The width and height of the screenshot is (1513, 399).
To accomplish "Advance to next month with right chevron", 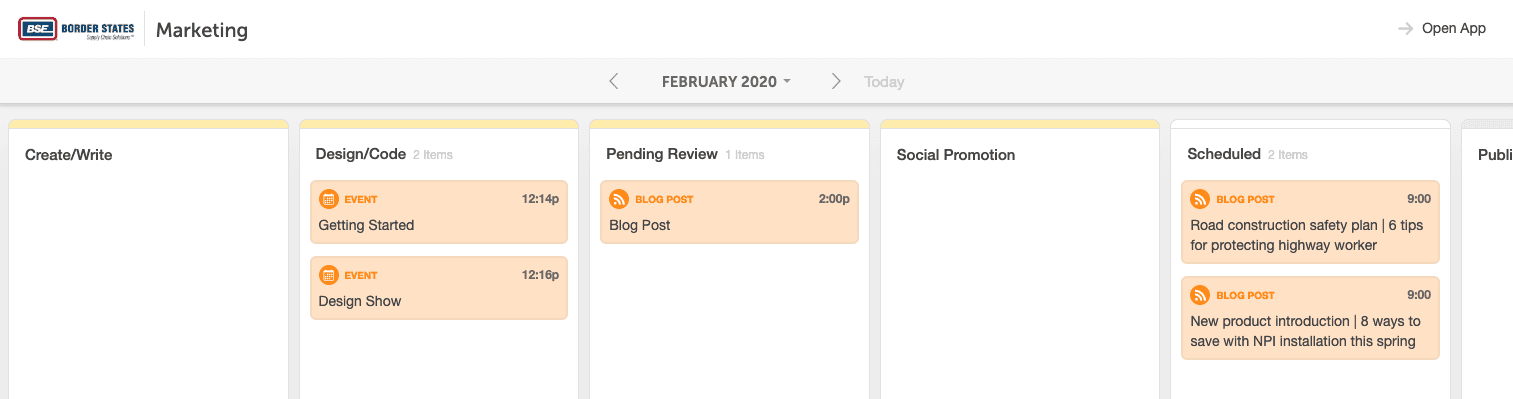I will coord(836,81).
